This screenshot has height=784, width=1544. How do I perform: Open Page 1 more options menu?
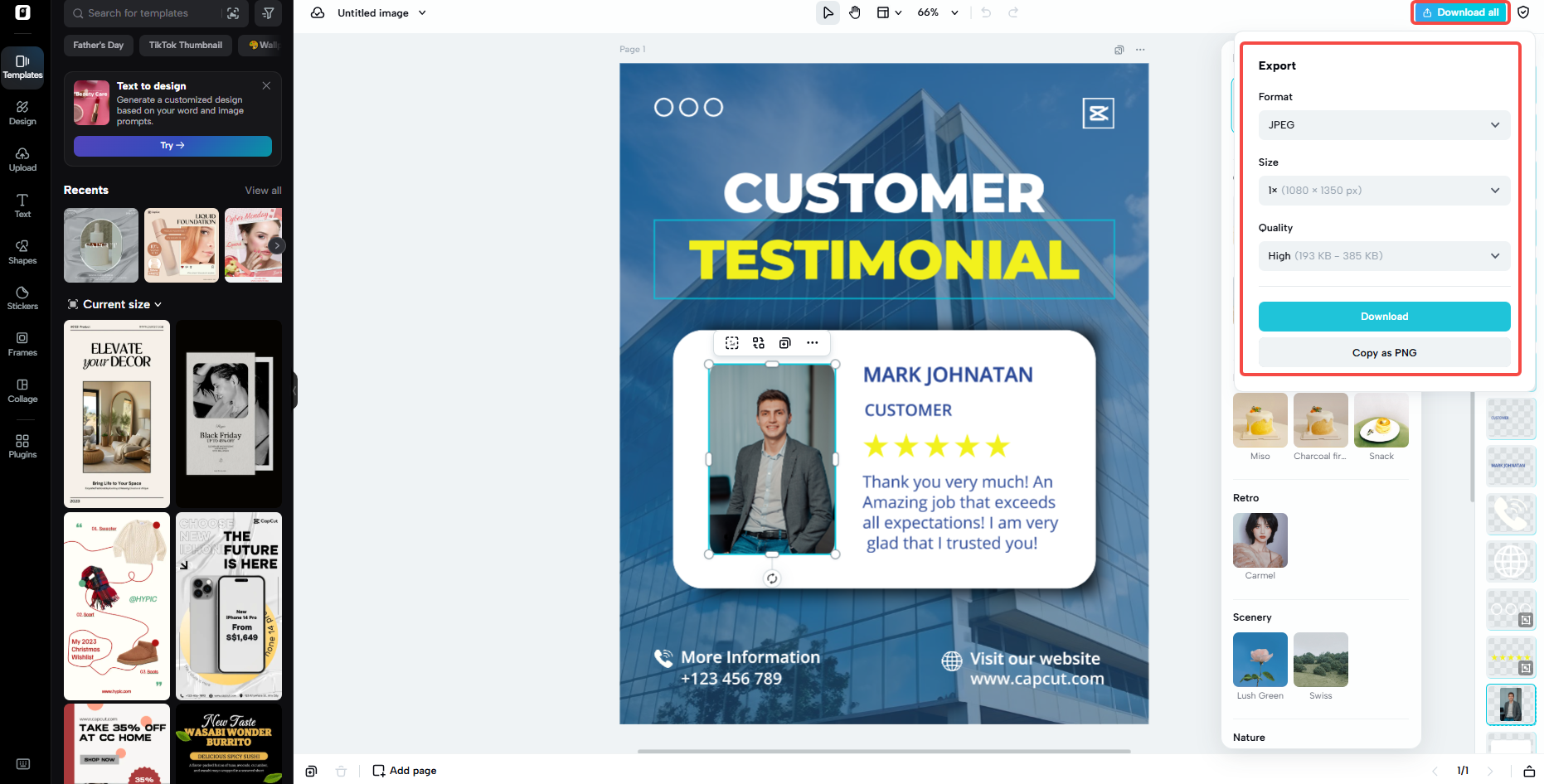click(1141, 50)
